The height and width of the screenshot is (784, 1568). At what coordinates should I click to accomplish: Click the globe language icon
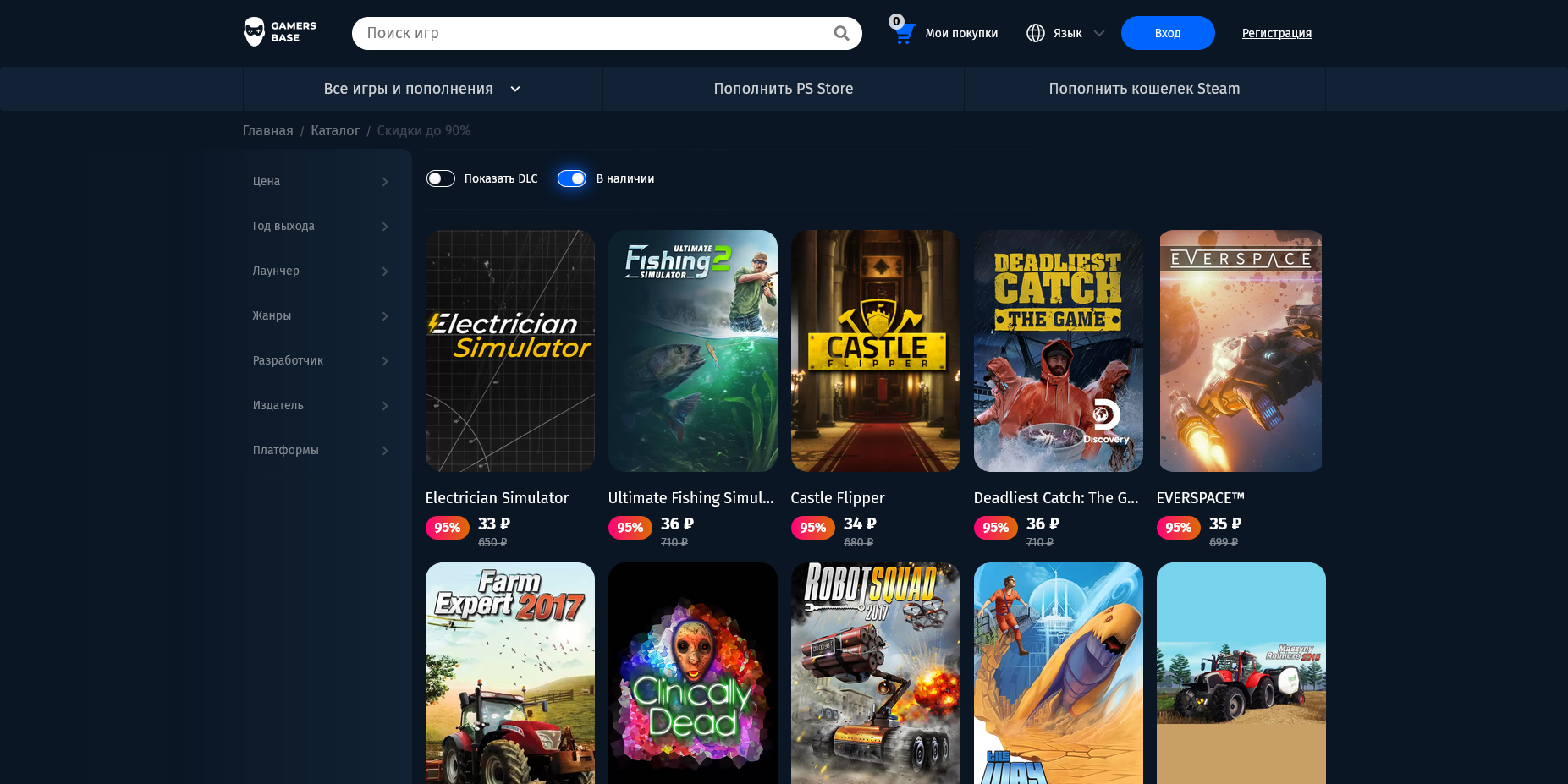(1036, 33)
